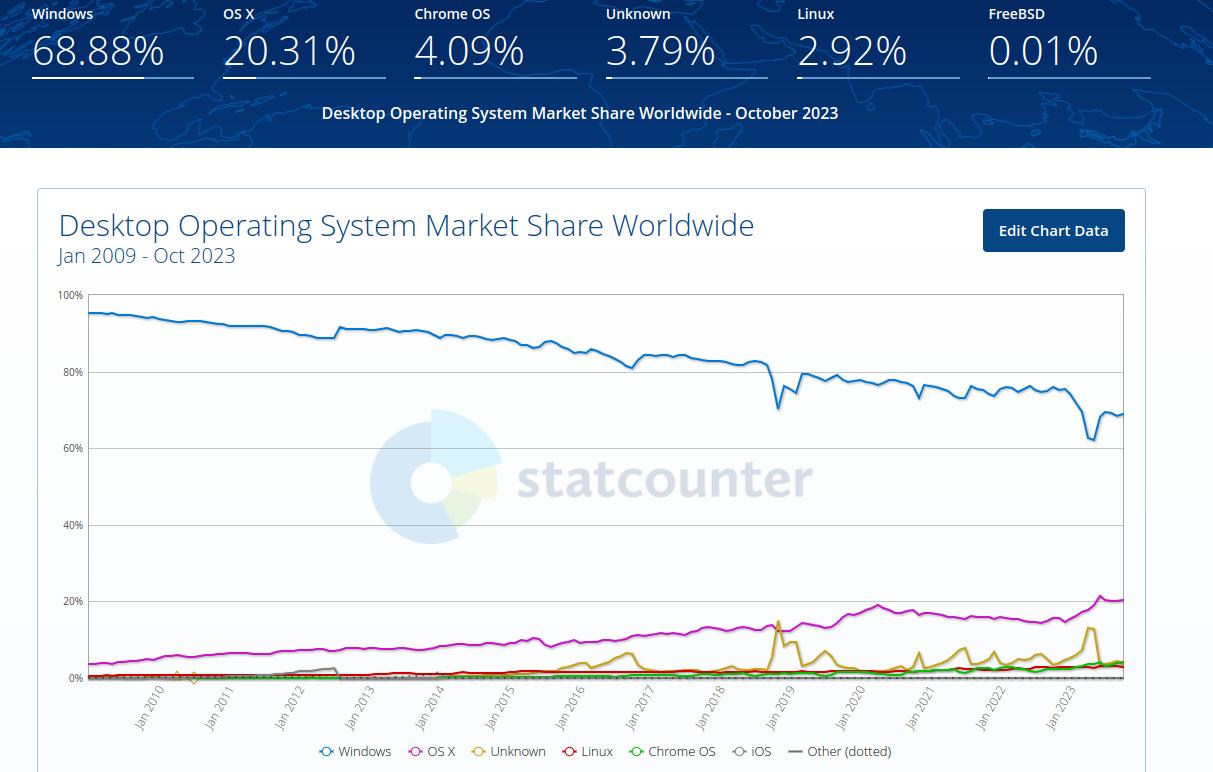Show or hide the iOS legend series

pyautogui.click(x=752, y=751)
